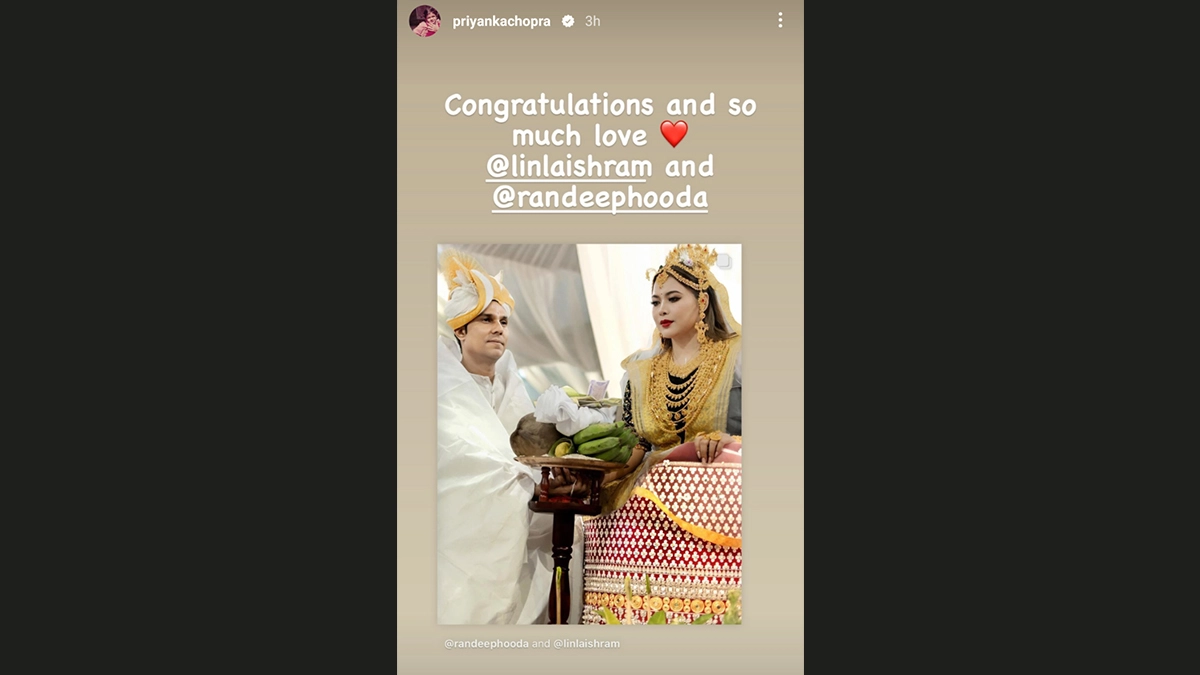Open the three-dot story options menu
Image resolution: width=1200 pixels, height=675 pixels.
[780, 20]
